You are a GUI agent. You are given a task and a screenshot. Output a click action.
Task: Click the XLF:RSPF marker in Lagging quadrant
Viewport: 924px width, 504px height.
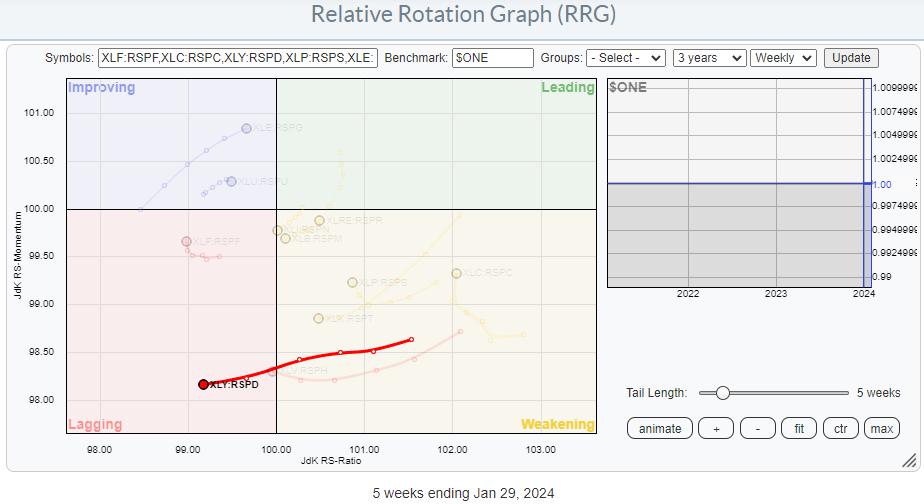coord(186,241)
